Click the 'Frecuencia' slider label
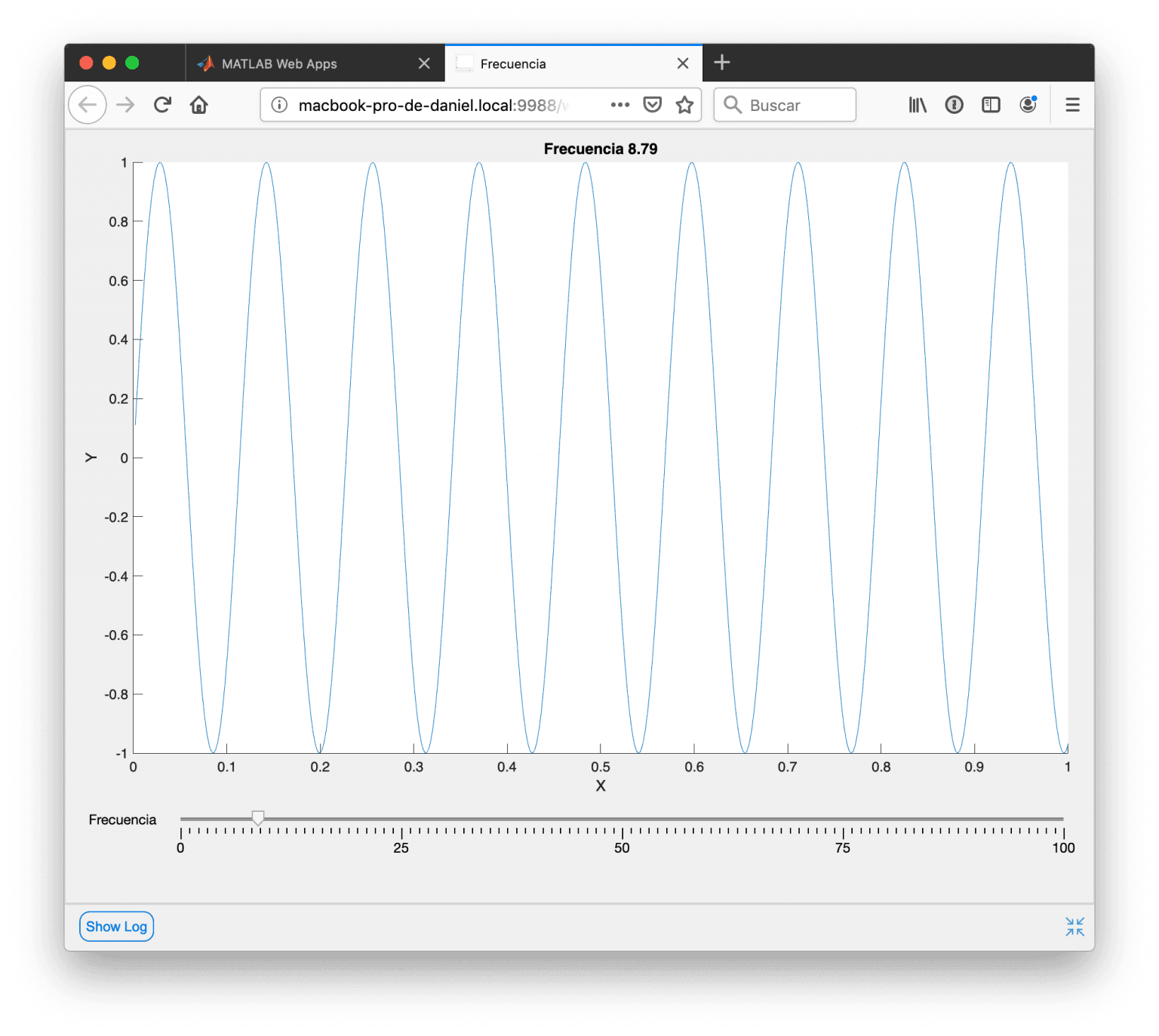 point(122,819)
